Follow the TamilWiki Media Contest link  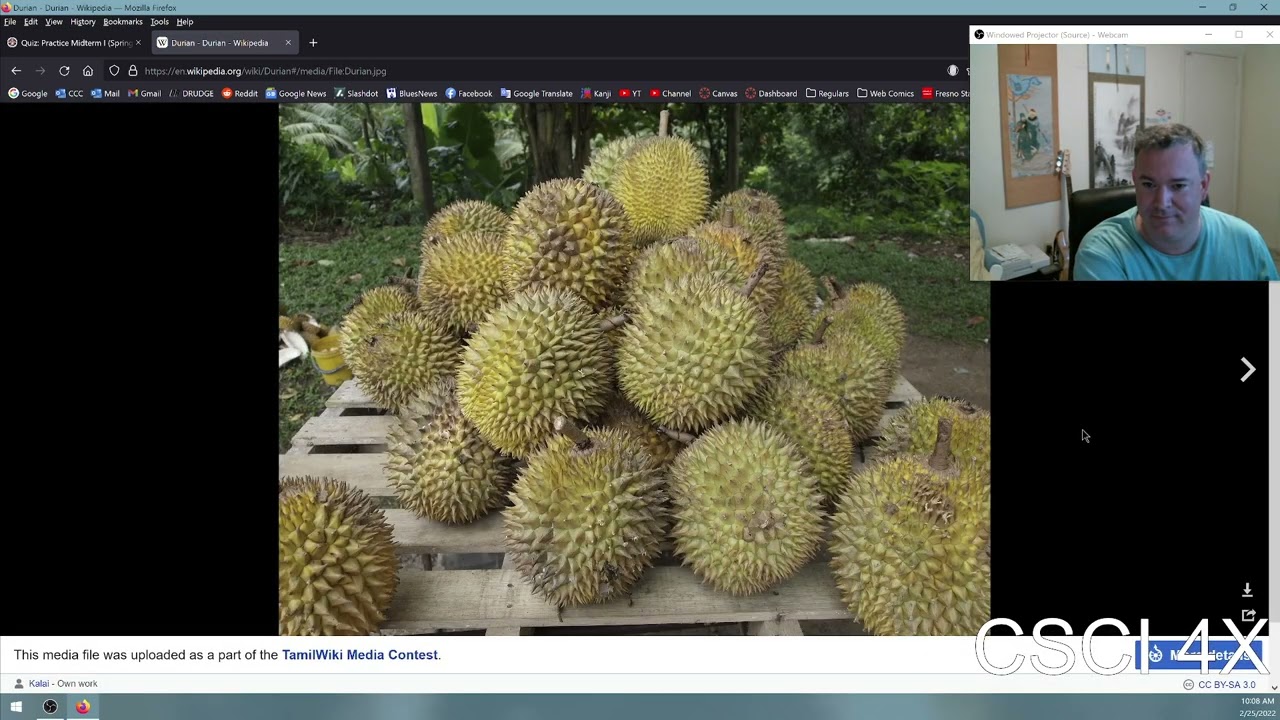point(360,655)
